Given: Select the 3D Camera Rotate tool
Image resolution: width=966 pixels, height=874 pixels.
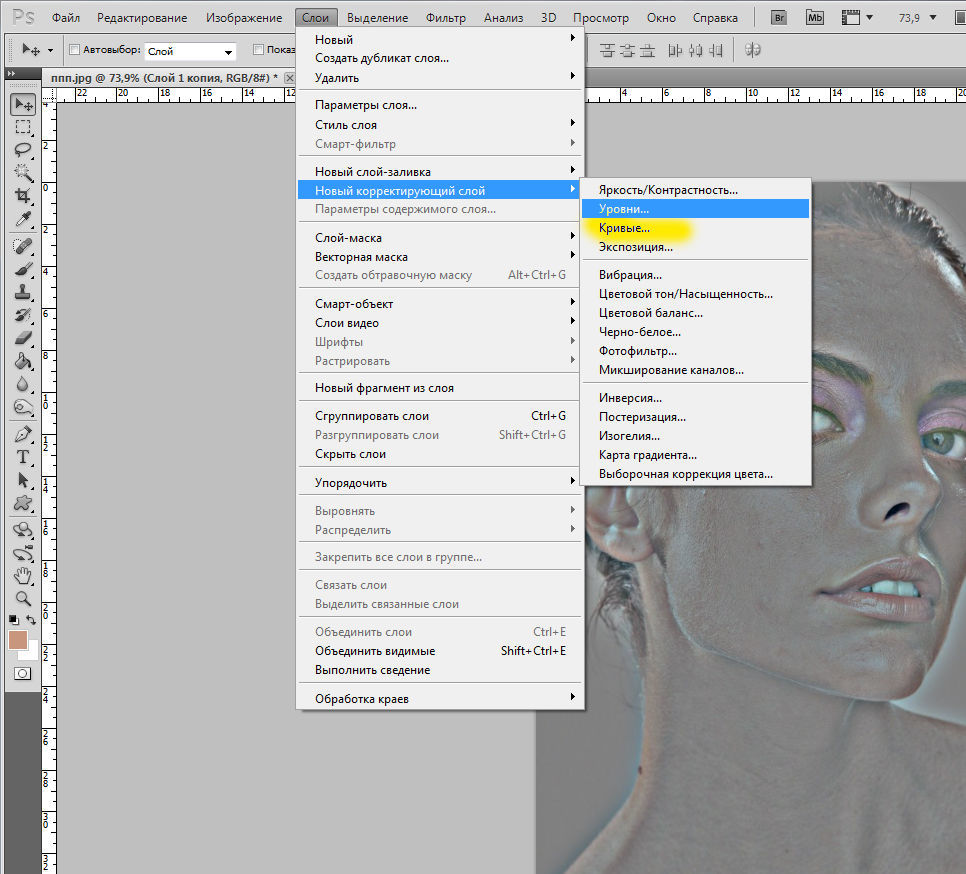Looking at the screenshot, I should tap(23, 552).
